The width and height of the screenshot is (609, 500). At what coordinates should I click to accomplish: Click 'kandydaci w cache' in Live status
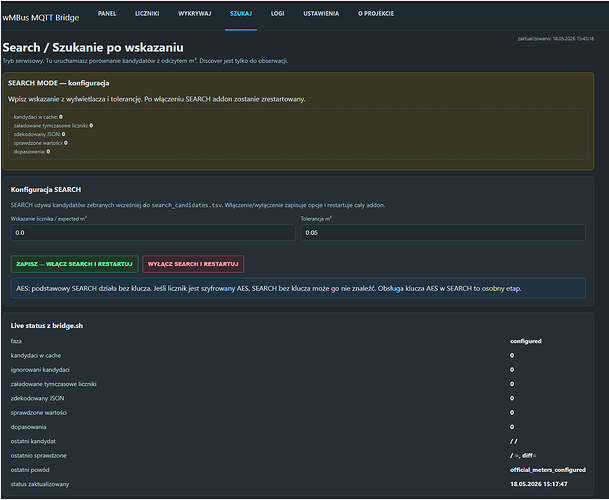point(36,355)
